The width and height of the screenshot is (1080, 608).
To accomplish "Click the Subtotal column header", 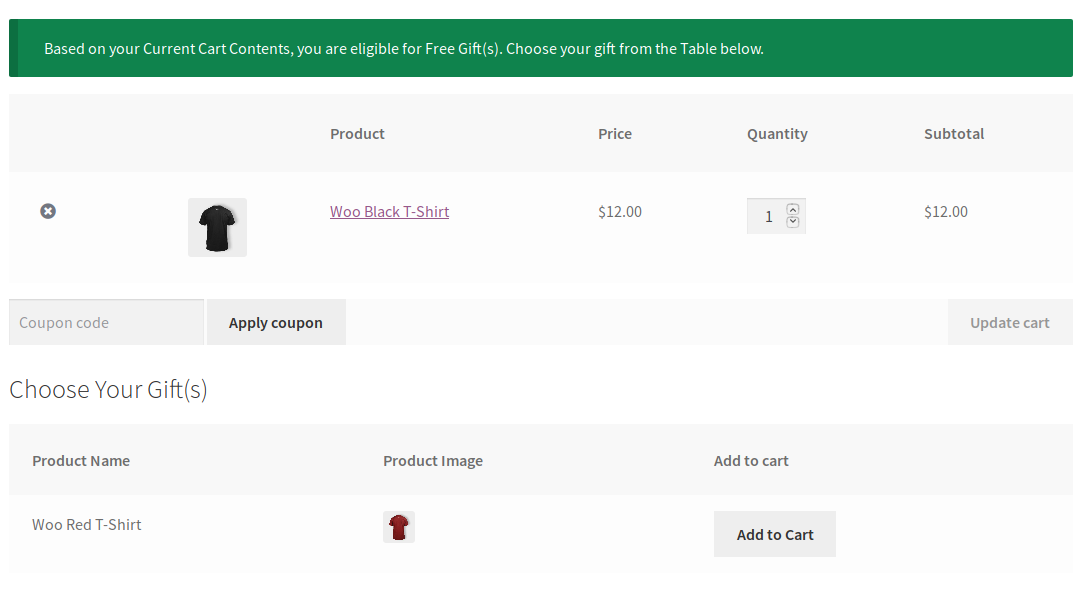I will 954,134.
